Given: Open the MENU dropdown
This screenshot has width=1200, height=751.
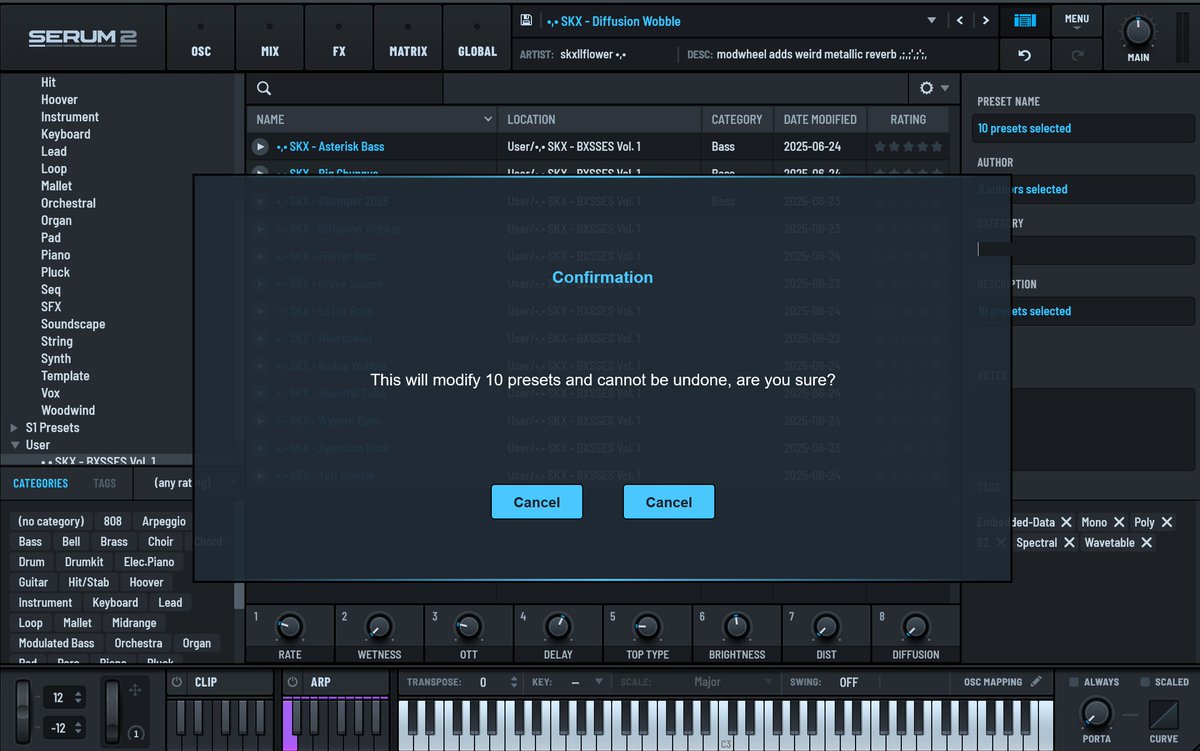Looking at the screenshot, I should click(x=1077, y=19).
